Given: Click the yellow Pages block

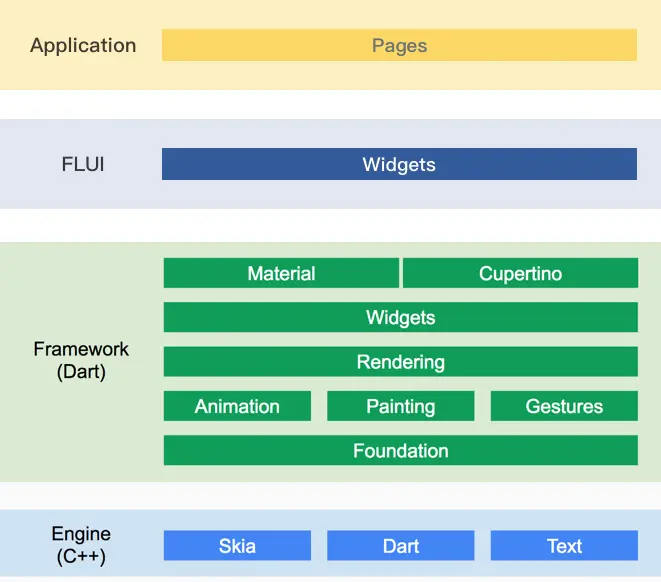Looking at the screenshot, I should click(399, 45).
